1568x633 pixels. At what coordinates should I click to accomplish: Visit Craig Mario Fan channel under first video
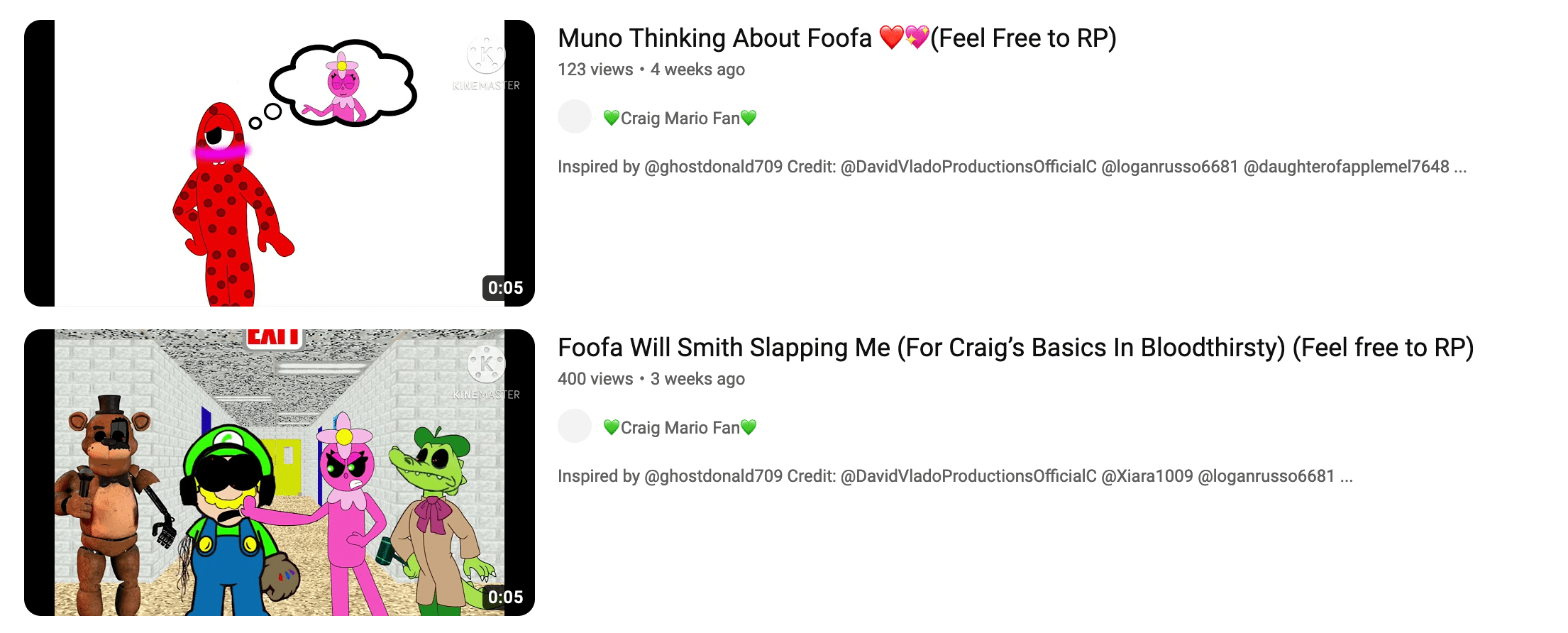coord(680,118)
